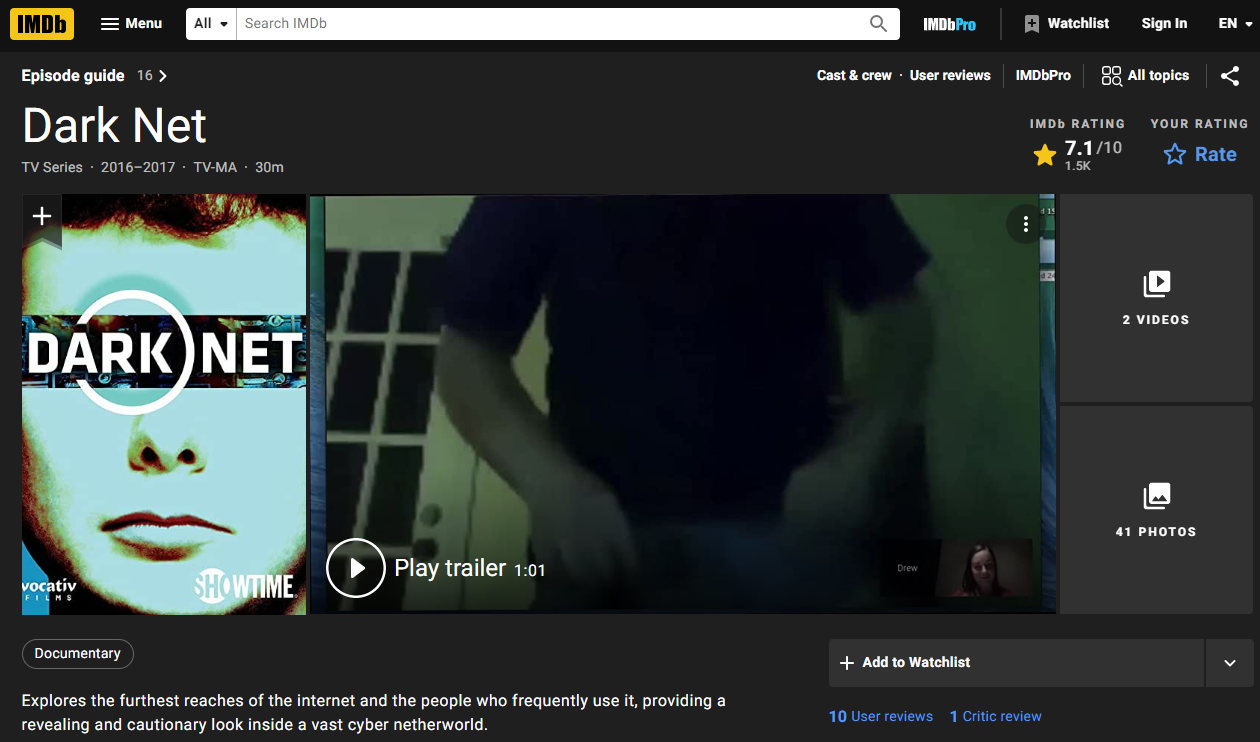Expand the All search category dropdown
Viewport: 1260px width, 742px height.
pyautogui.click(x=211, y=23)
